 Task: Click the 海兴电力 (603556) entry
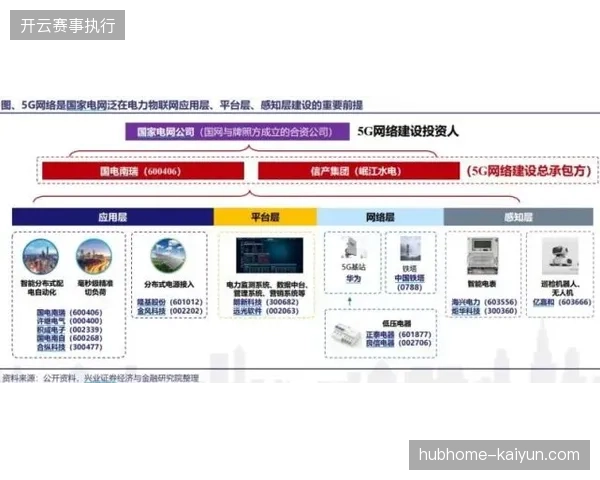[x=484, y=302]
